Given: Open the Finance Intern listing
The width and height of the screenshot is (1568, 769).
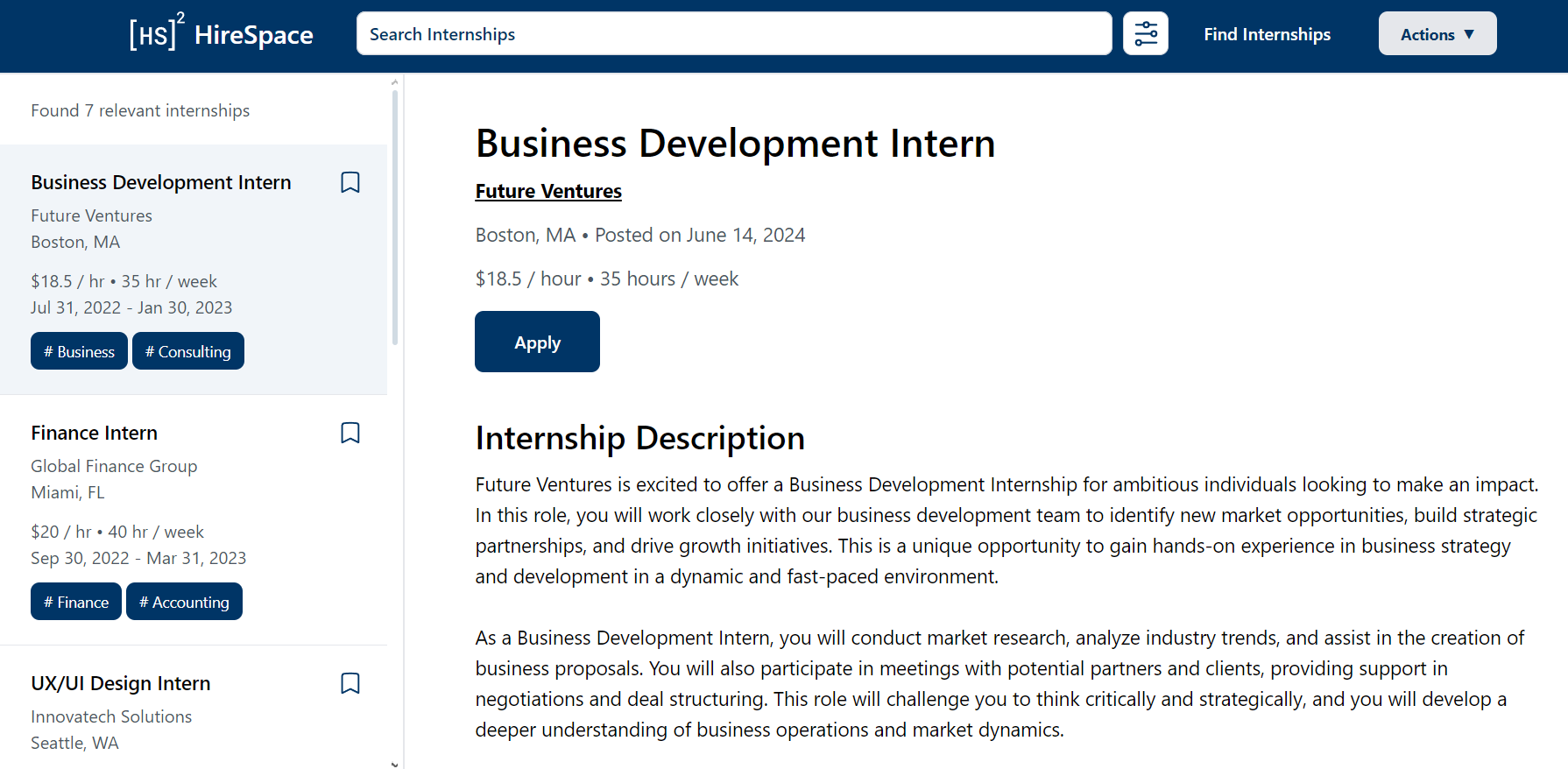Looking at the screenshot, I should coord(94,433).
